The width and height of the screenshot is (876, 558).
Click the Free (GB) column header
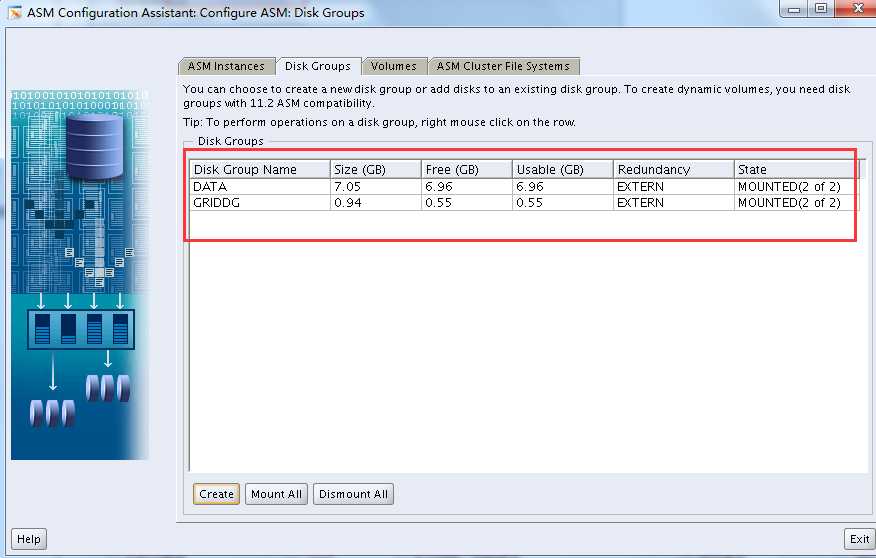click(467, 169)
